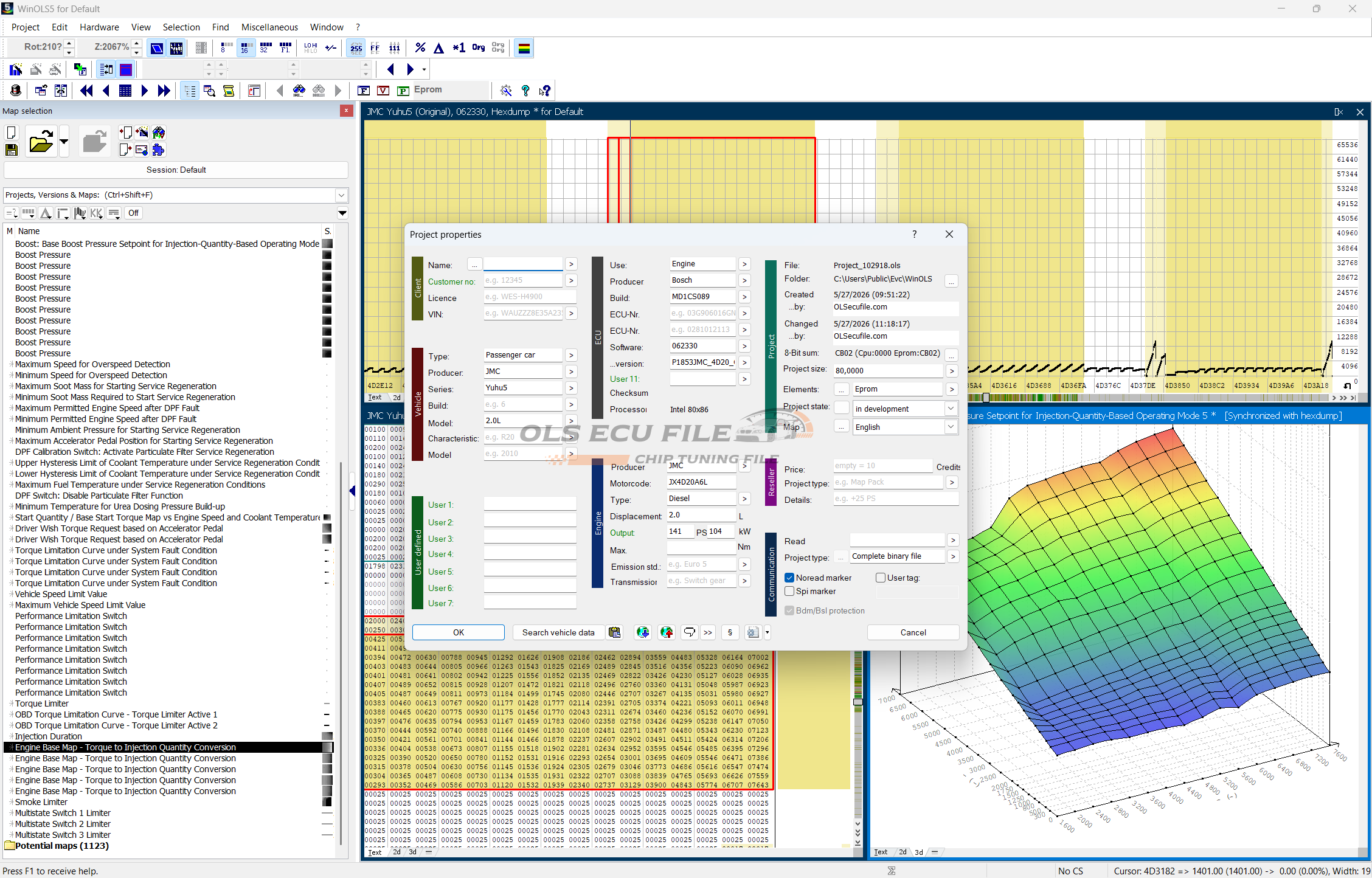Click the Project size input field
Viewport: 1372px width, 878px height.
tap(888, 370)
